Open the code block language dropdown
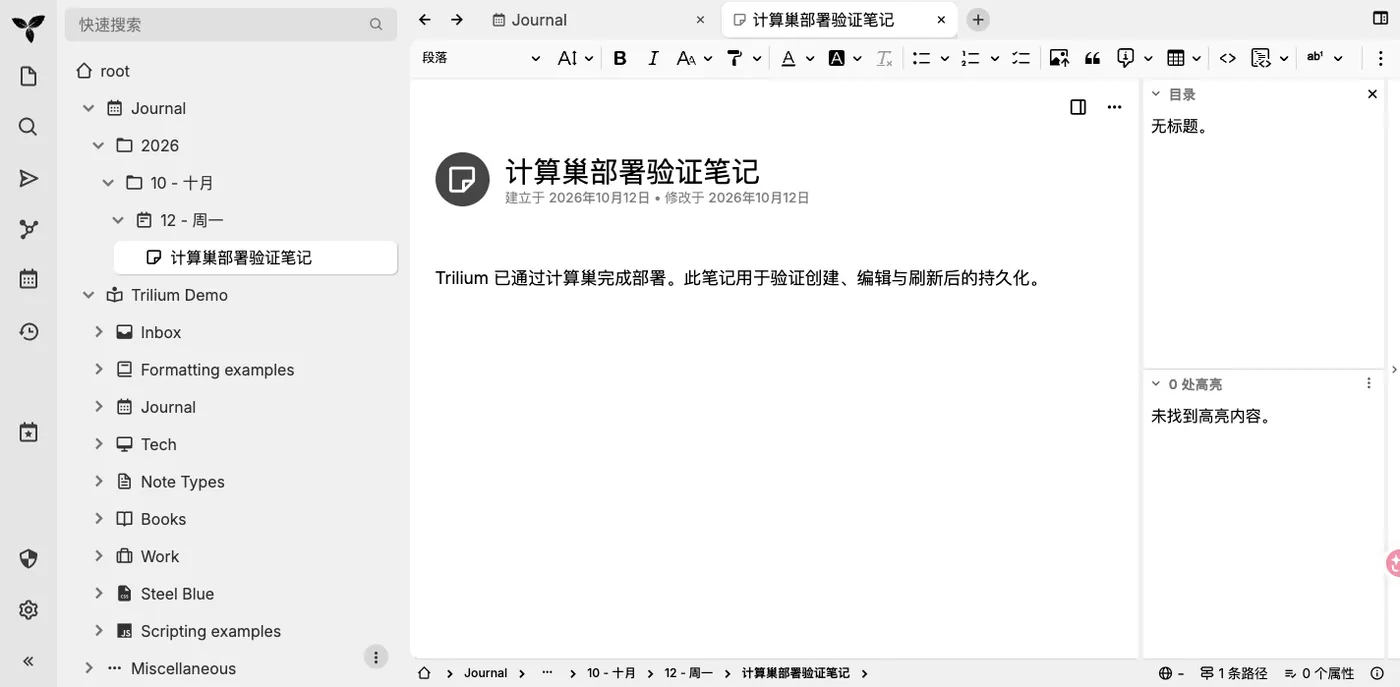Screen dimensions: 1400x687 coord(1270,58)
